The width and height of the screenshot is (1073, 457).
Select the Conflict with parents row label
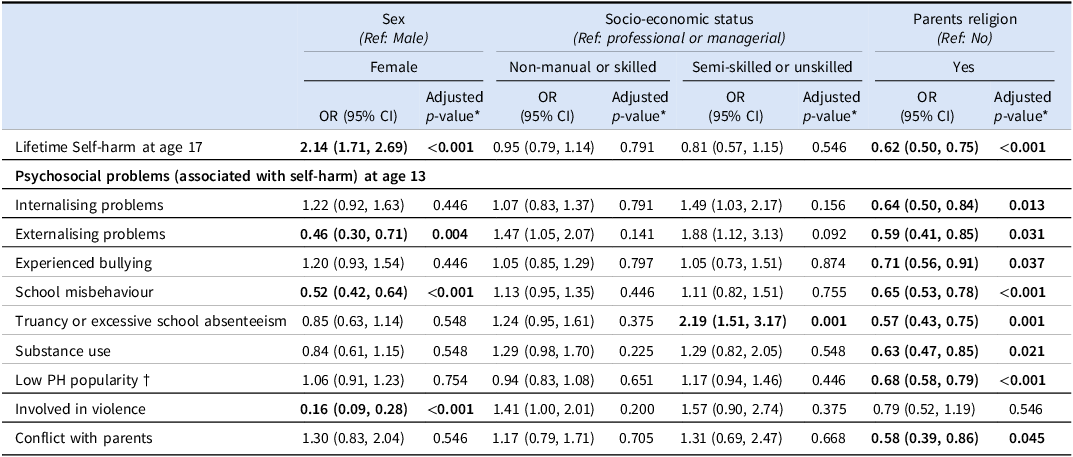click(x=83, y=439)
